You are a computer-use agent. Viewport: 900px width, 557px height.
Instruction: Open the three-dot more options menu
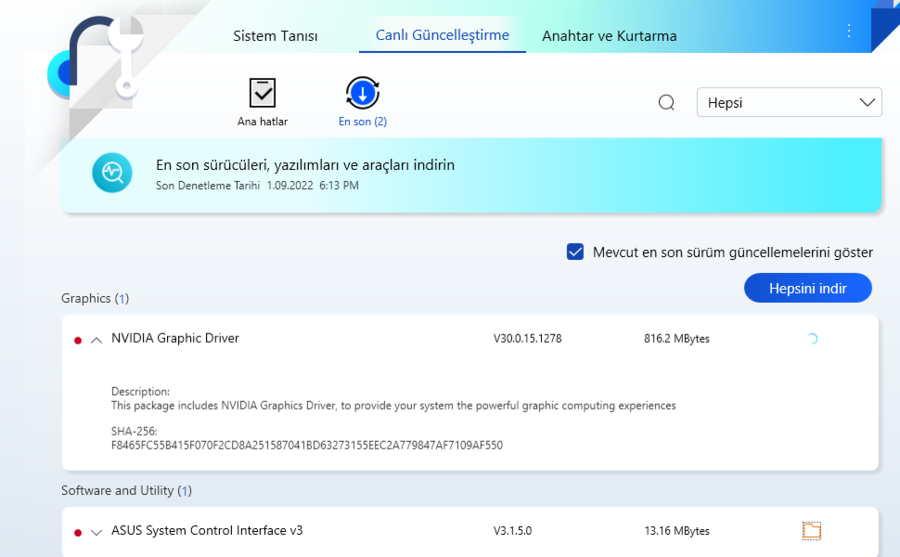(849, 31)
